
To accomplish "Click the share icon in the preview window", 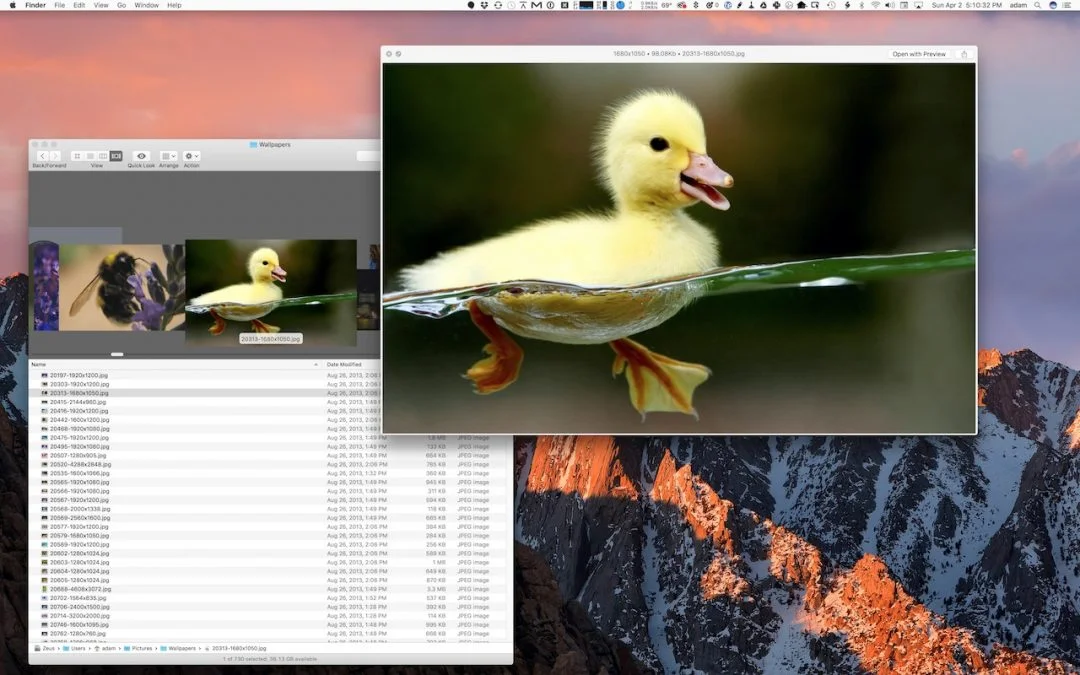I will coord(964,54).
